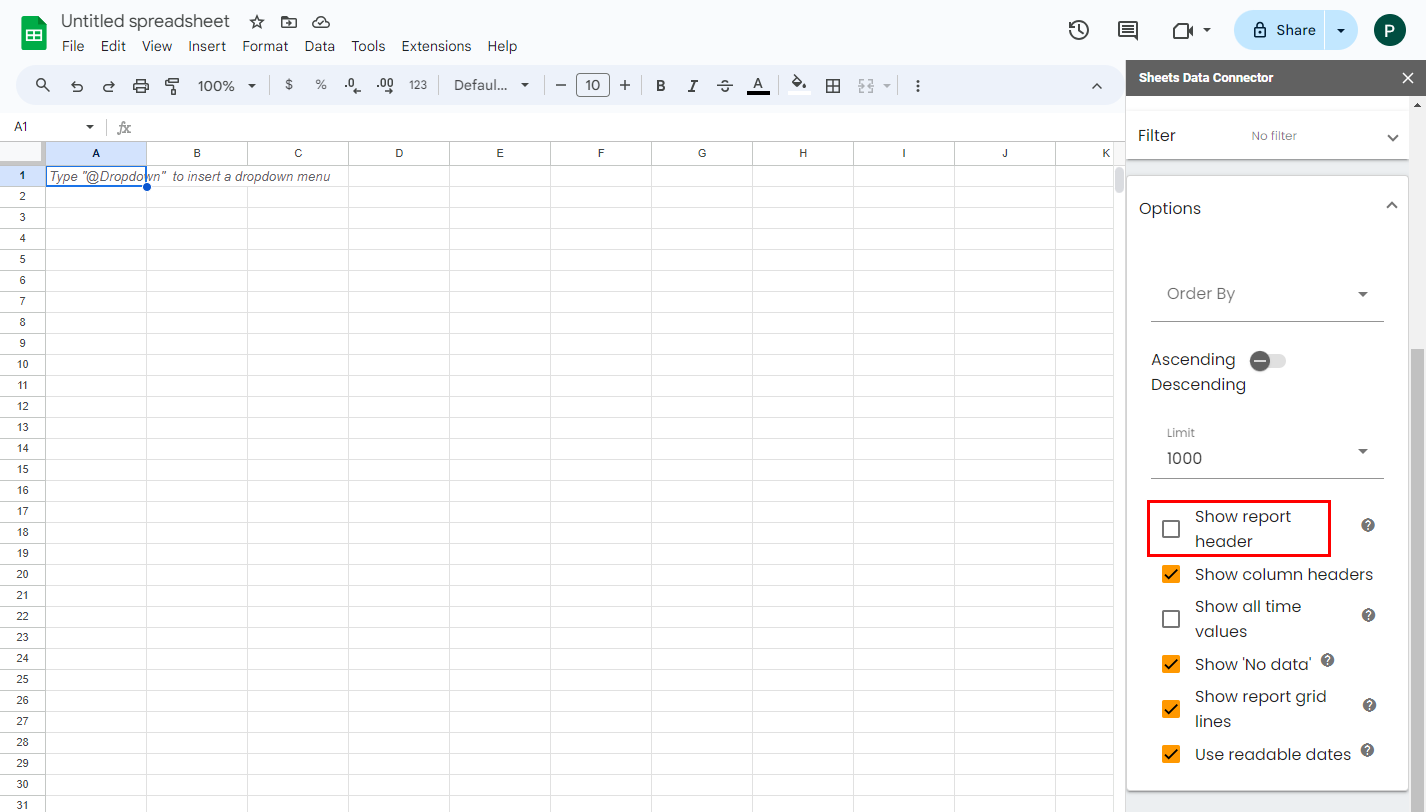This screenshot has height=812, width=1426.
Task: Expand the Filter section chevron
Action: (1392, 137)
